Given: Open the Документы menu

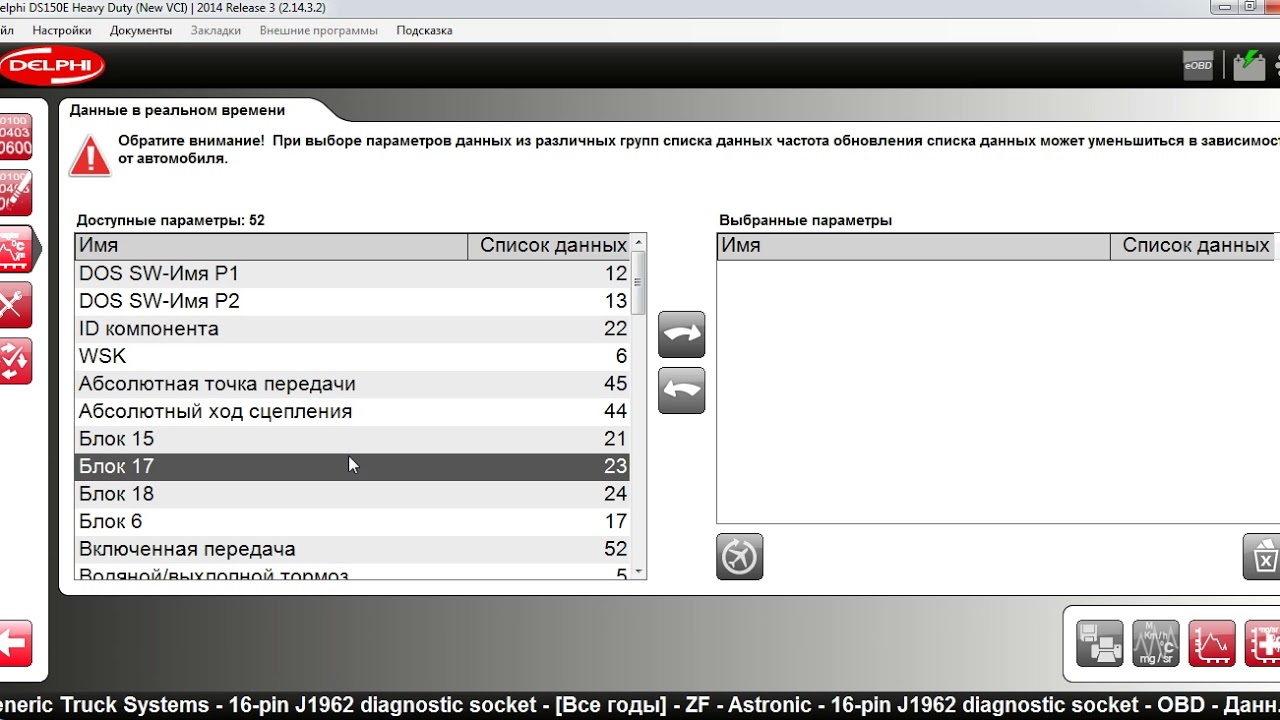Looking at the screenshot, I should click(x=141, y=30).
